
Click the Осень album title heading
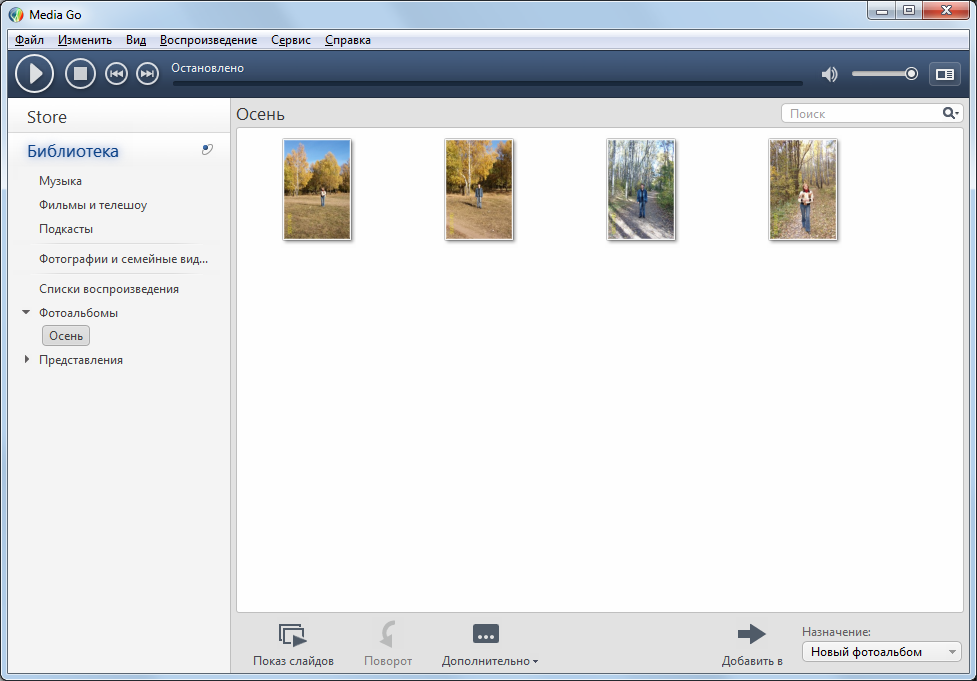[260, 115]
